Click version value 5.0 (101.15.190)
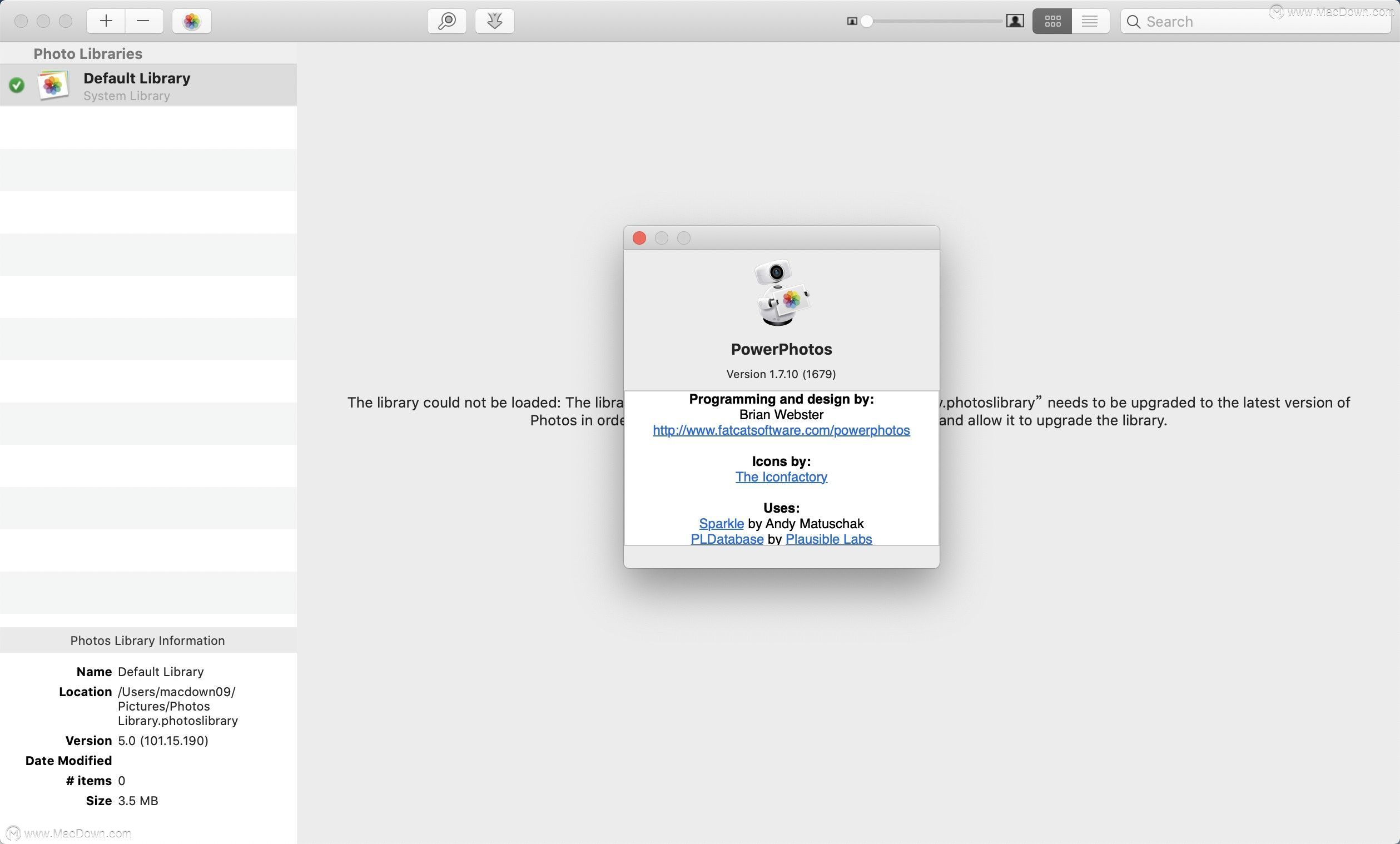The height and width of the screenshot is (844, 1400). click(163, 741)
